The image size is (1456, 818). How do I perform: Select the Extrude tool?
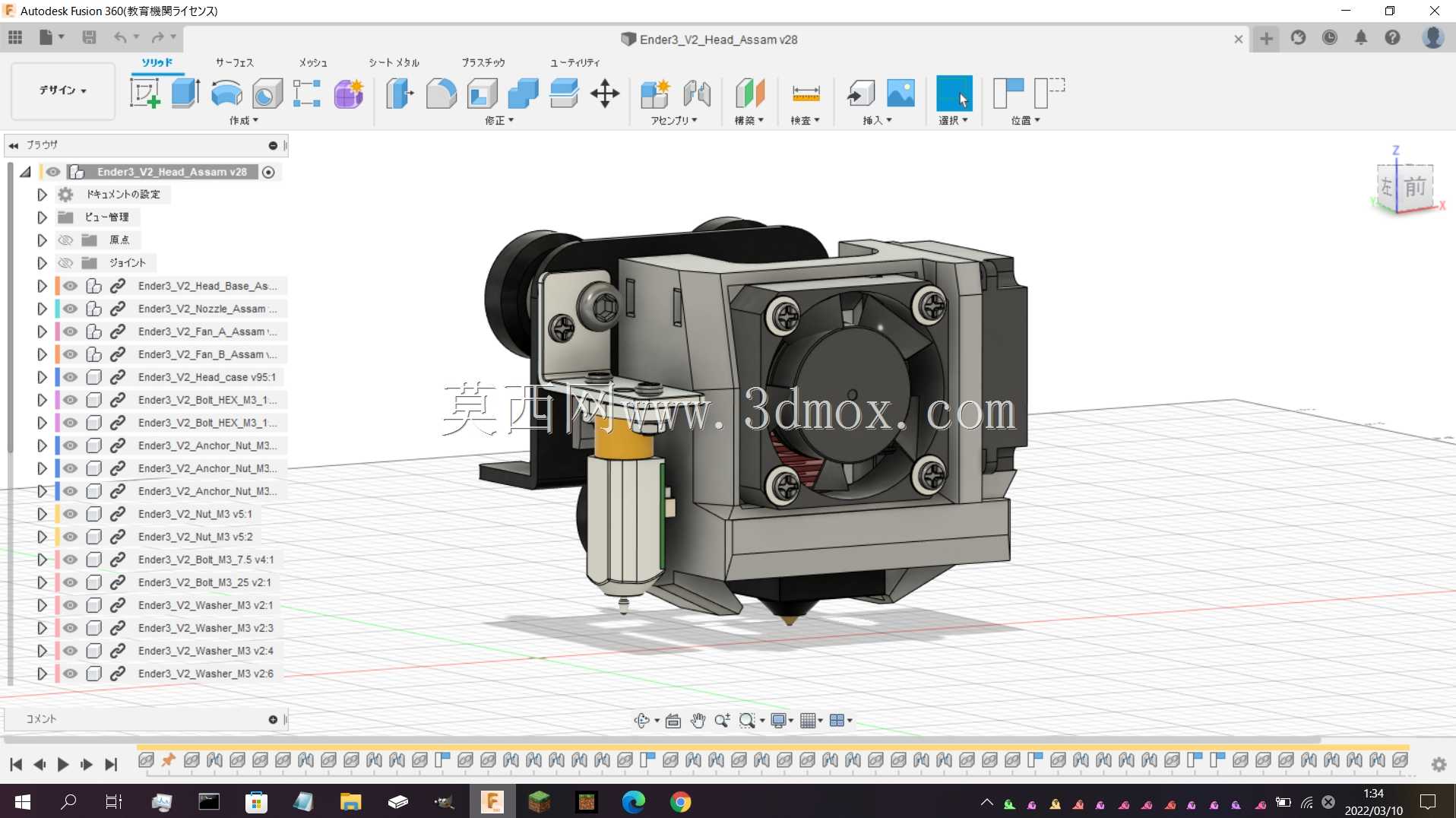185,94
